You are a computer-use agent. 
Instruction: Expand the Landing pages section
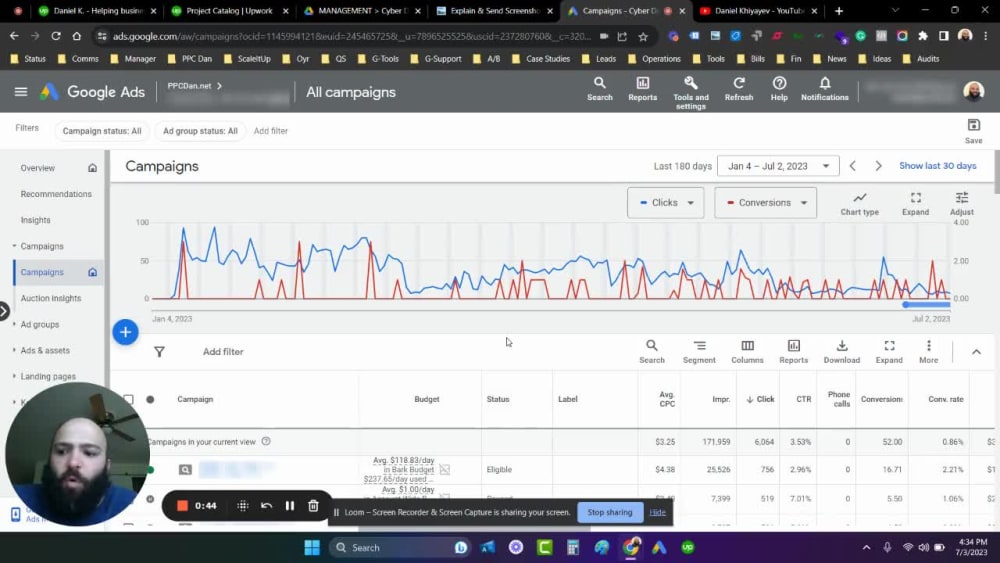(14, 376)
